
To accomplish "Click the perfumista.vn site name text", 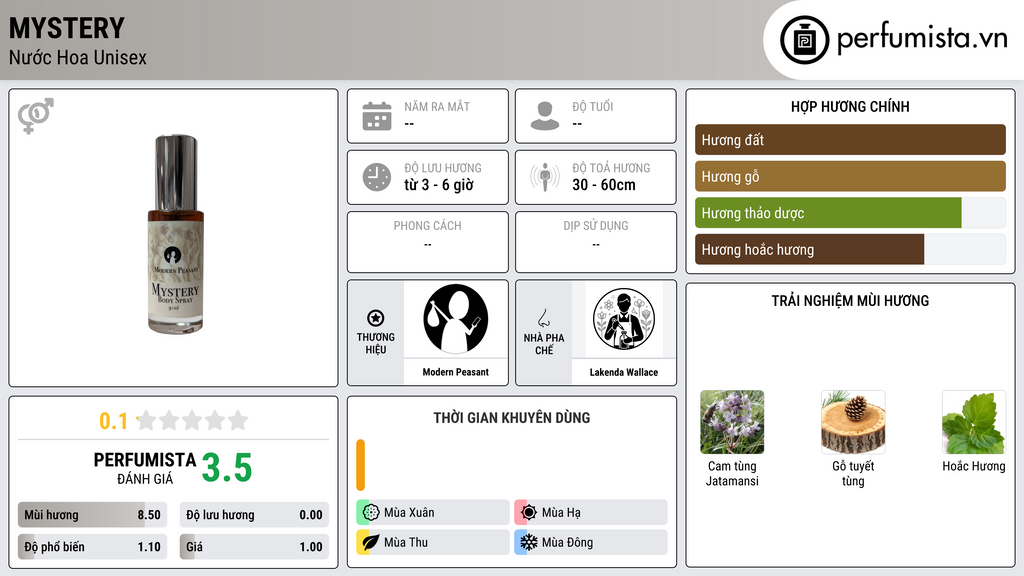I will pyautogui.click(x=922, y=38).
